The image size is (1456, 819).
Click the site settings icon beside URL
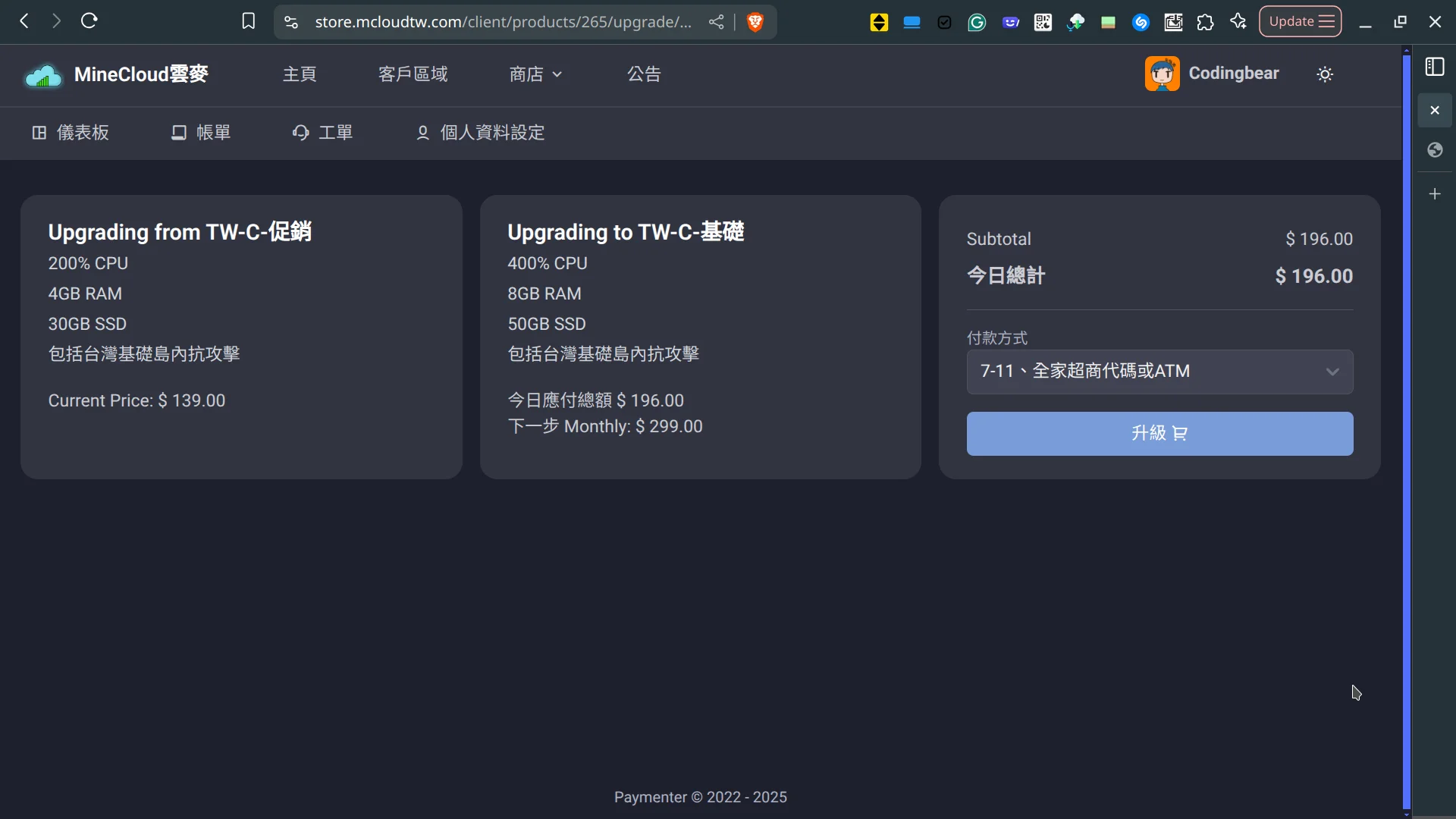[x=291, y=22]
